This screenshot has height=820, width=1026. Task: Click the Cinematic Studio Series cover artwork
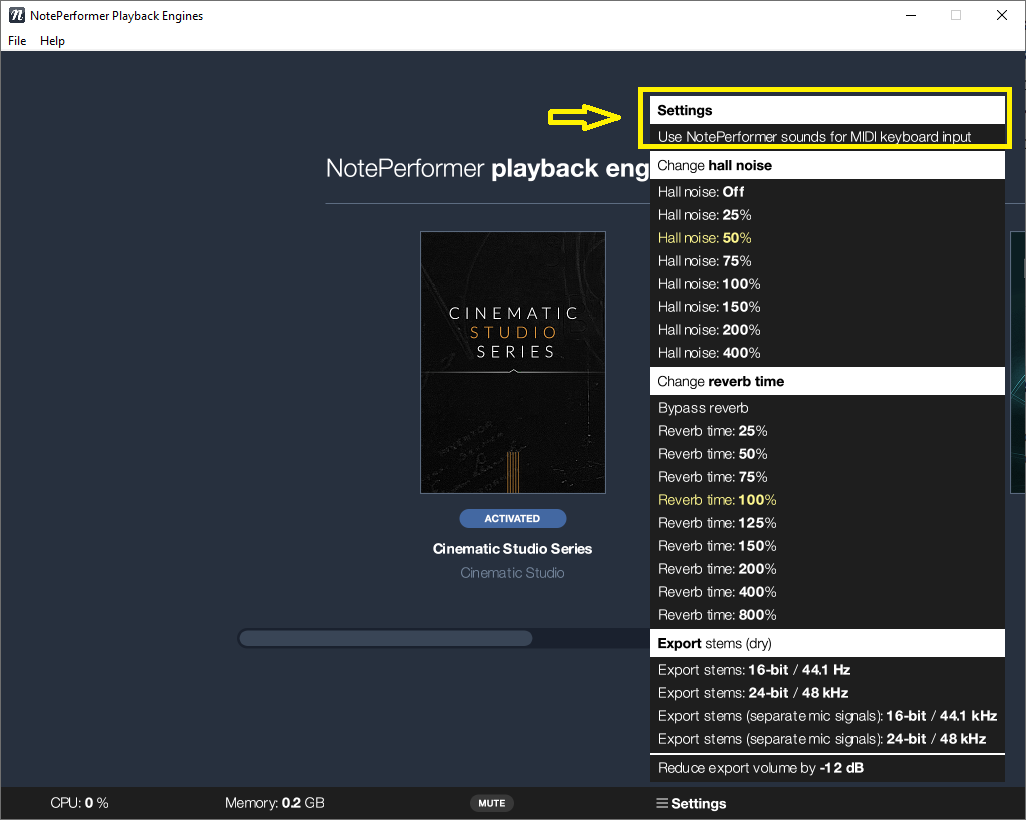pyautogui.click(x=512, y=362)
